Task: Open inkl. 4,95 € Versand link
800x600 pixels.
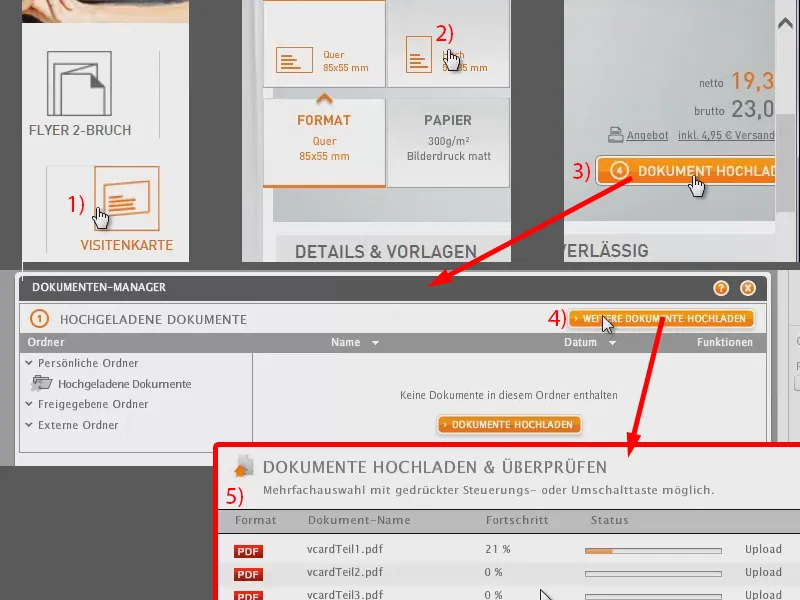Action: point(726,135)
